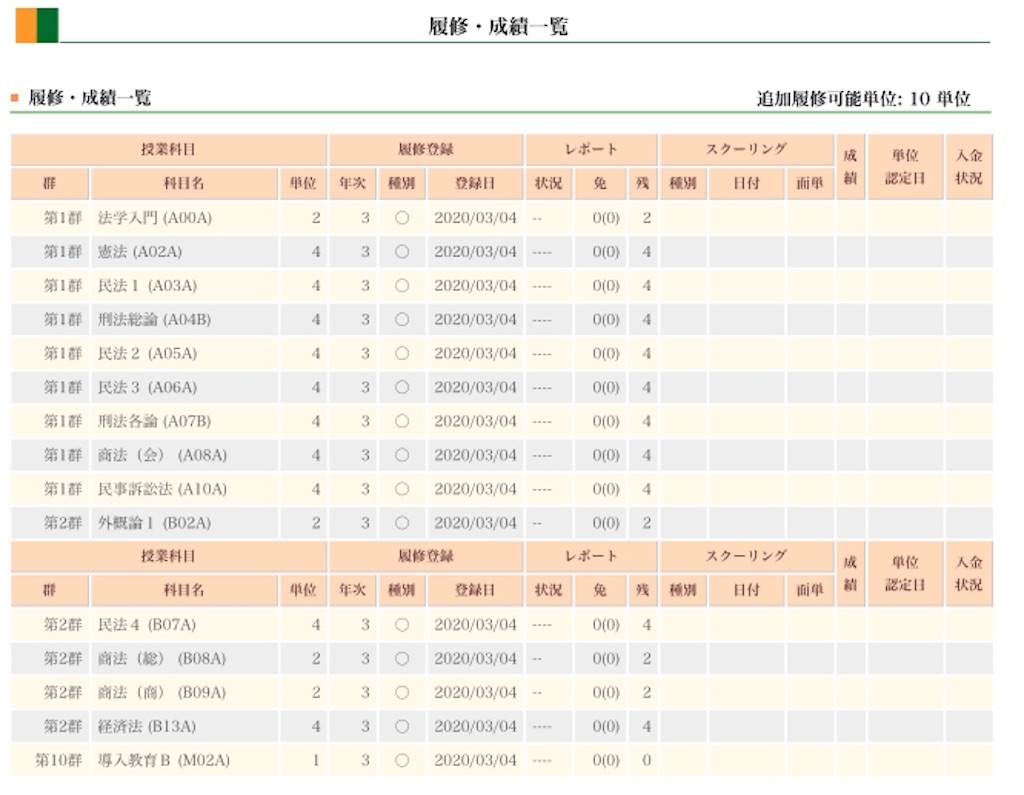This screenshot has width=1024, height=795.
Task: Click the ○ mark in the 刑法総論 row
Action: [x=402, y=320]
